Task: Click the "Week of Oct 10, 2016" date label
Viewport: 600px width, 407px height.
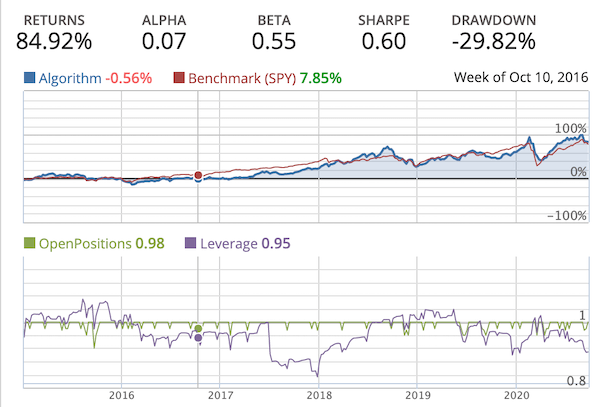Action: (x=521, y=78)
